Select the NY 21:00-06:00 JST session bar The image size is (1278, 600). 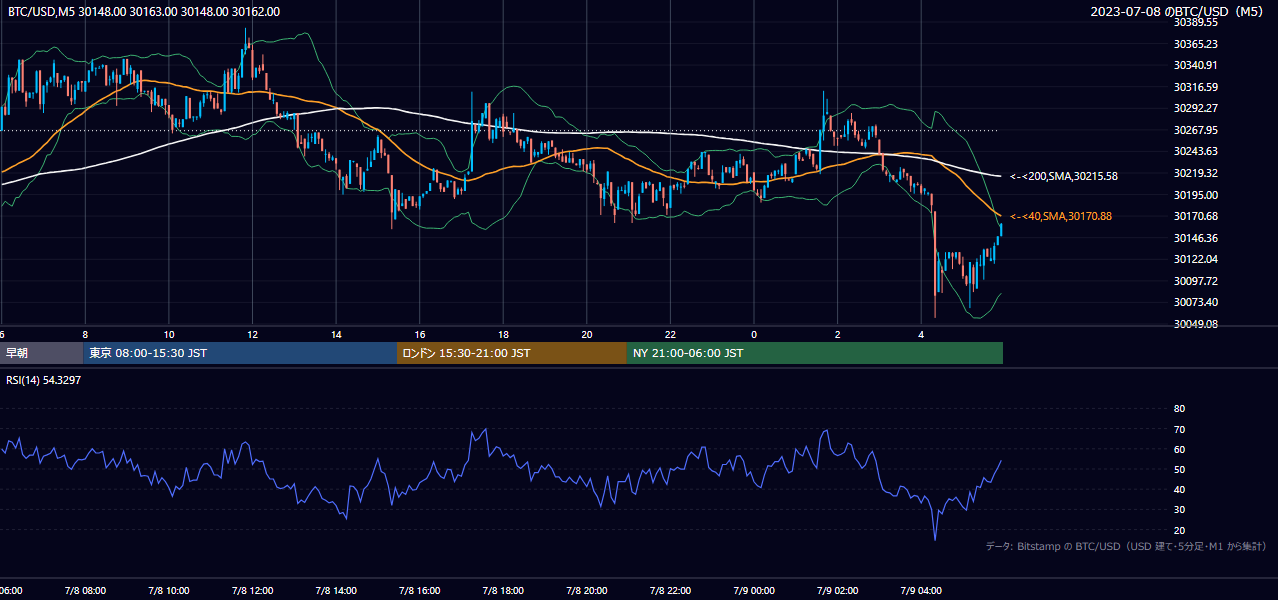pyautogui.click(x=815, y=353)
